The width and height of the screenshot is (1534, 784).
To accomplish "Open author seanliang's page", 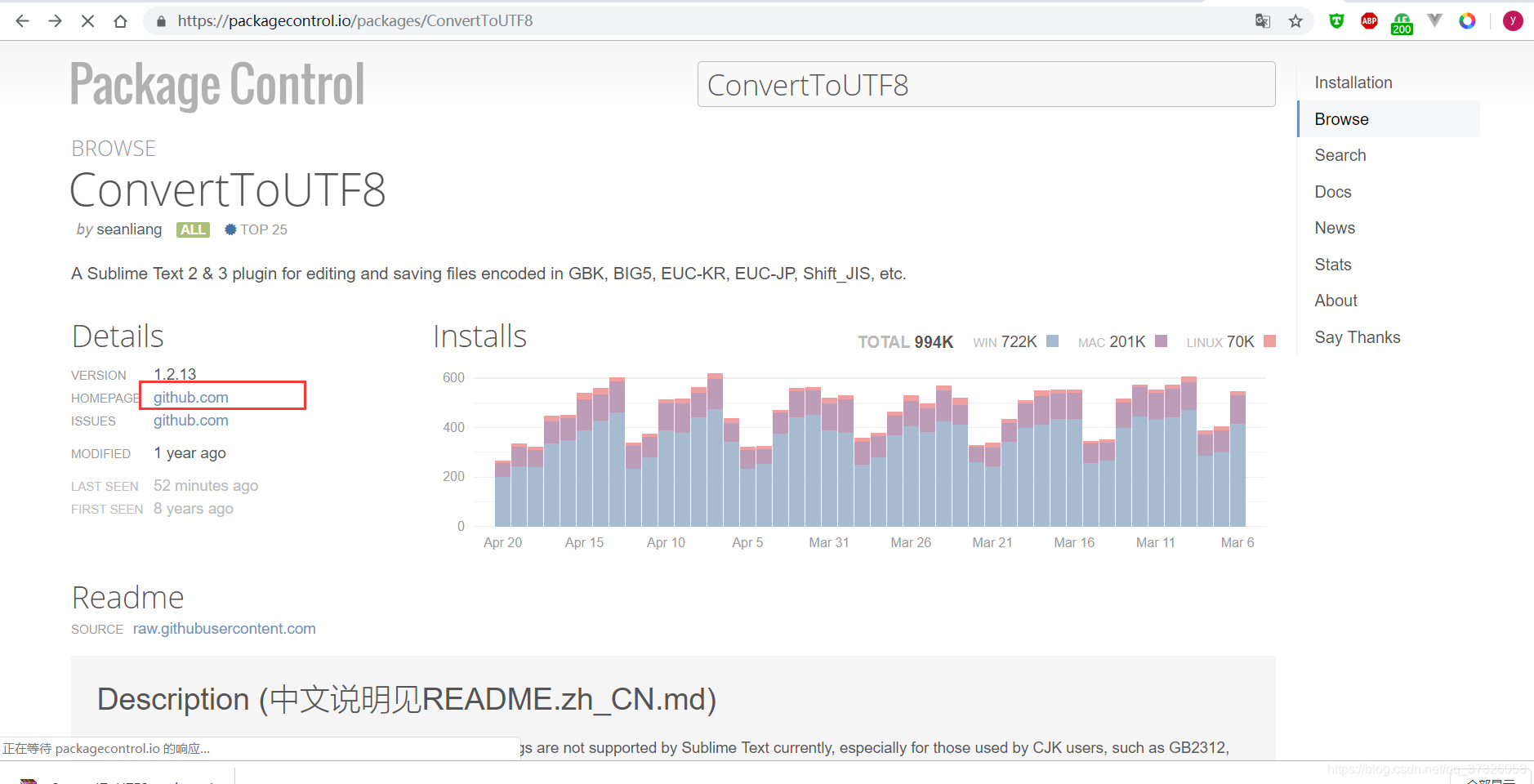I will click(x=129, y=229).
